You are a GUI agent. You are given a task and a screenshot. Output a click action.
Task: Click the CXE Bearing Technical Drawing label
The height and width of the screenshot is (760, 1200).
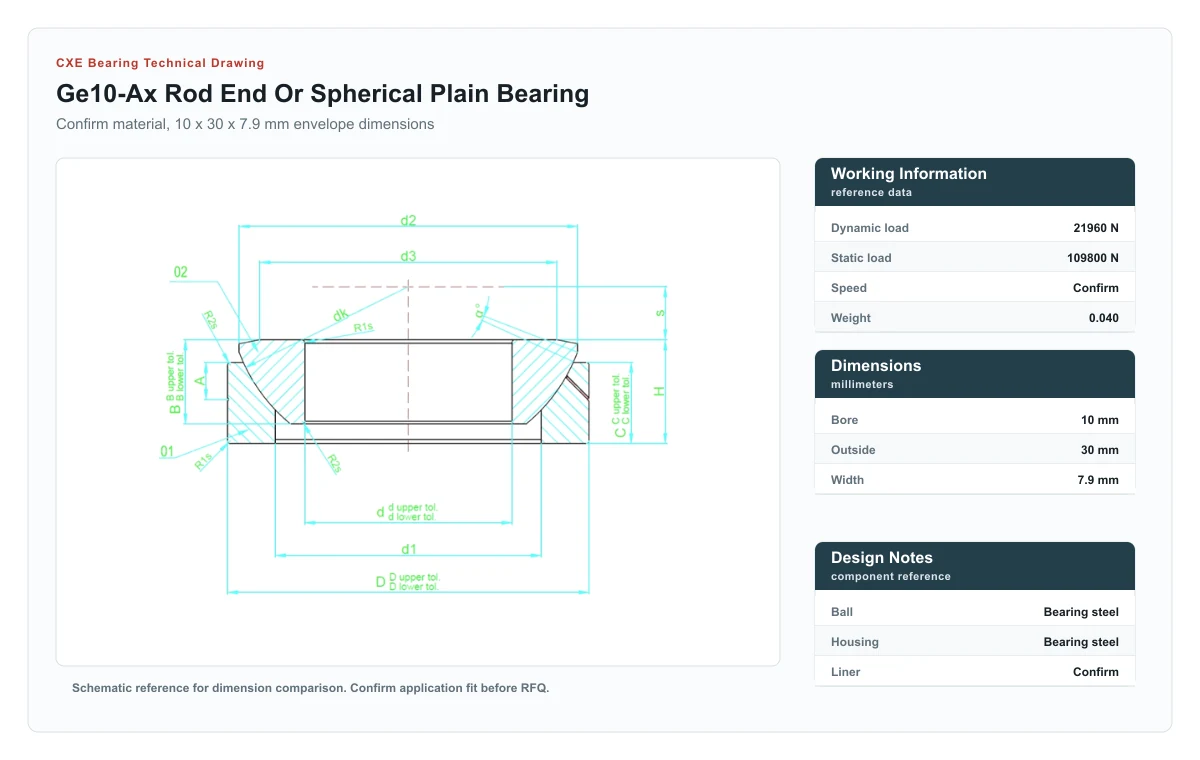(x=160, y=63)
